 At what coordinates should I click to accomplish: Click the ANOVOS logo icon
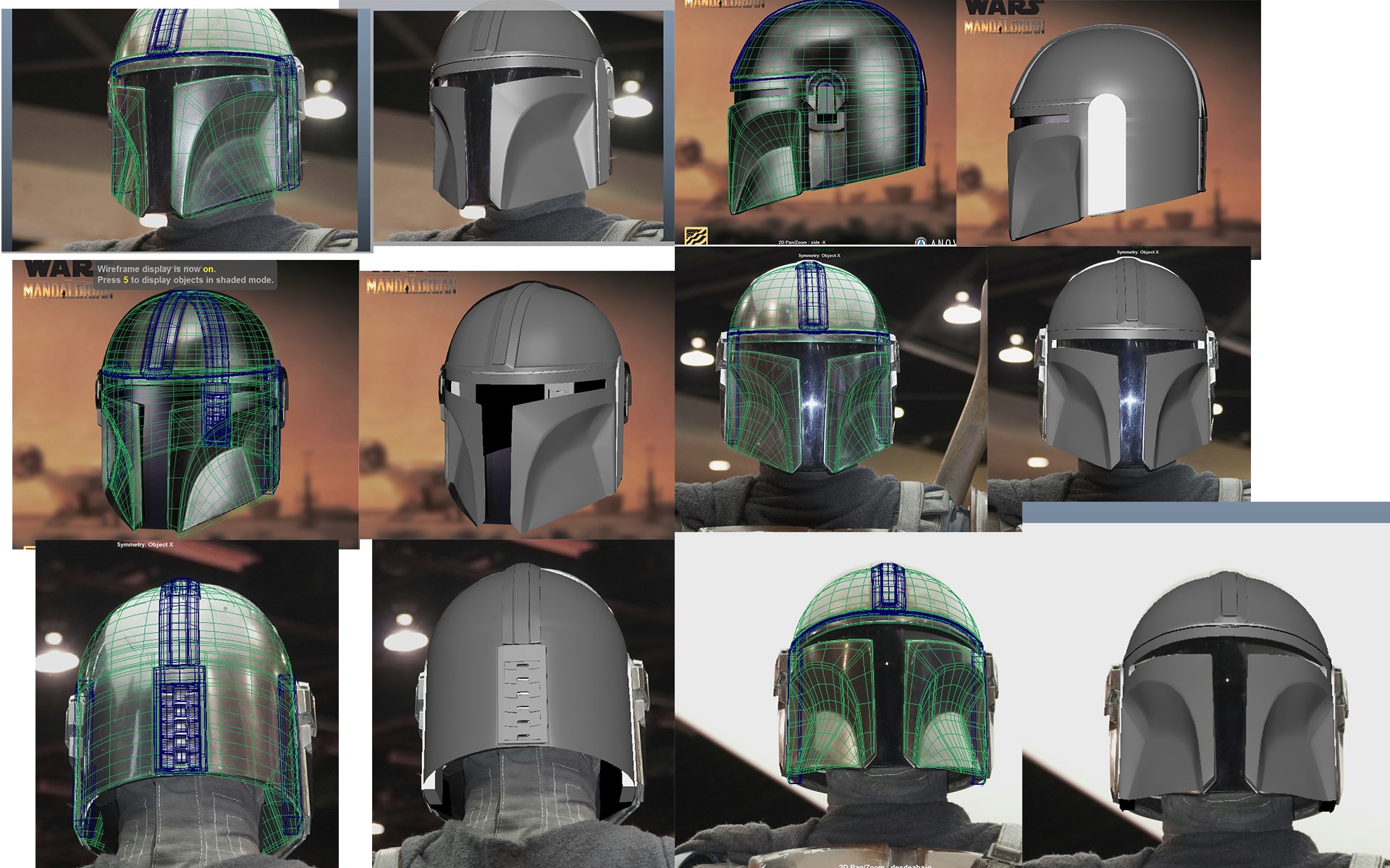921,241
